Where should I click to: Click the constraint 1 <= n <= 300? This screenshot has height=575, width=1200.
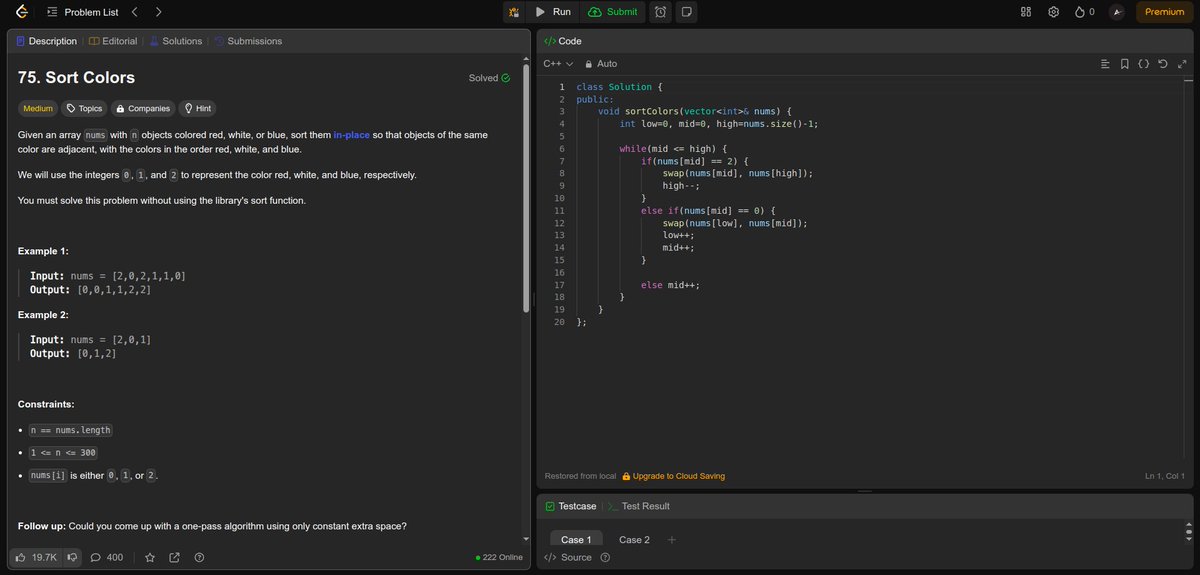[62, 452]
